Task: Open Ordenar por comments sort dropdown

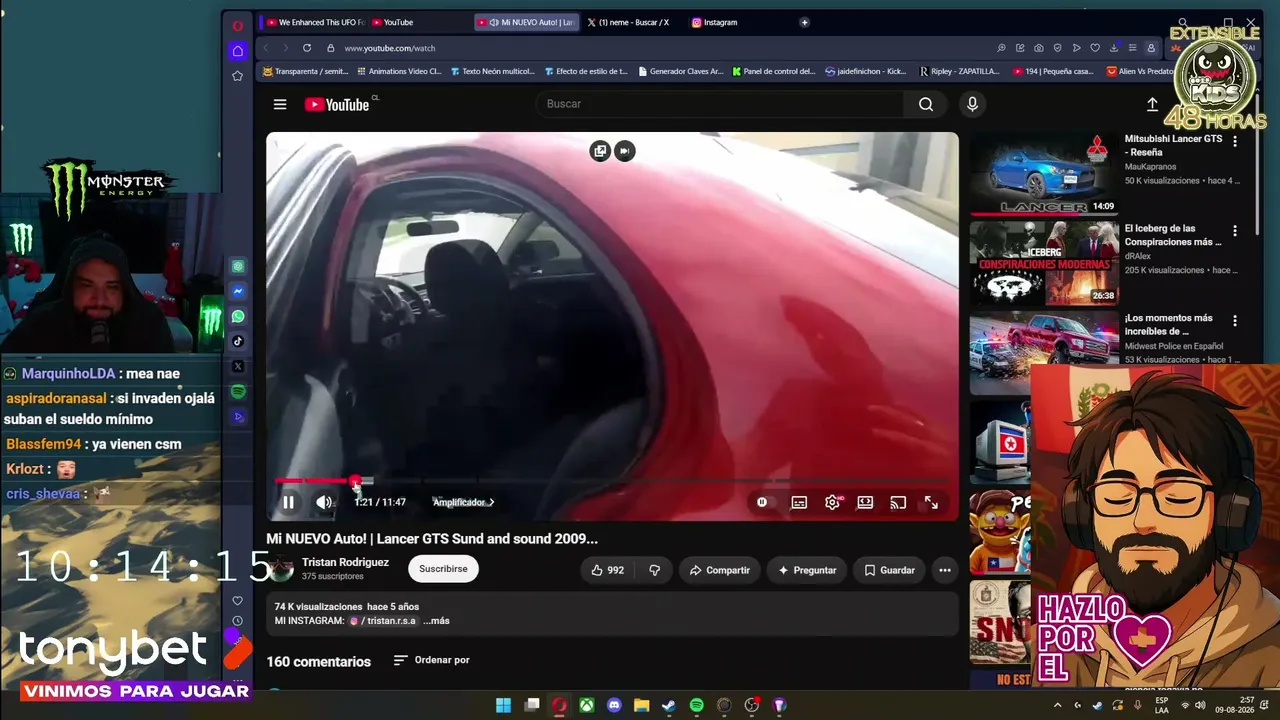Action: tap(431, 660)
